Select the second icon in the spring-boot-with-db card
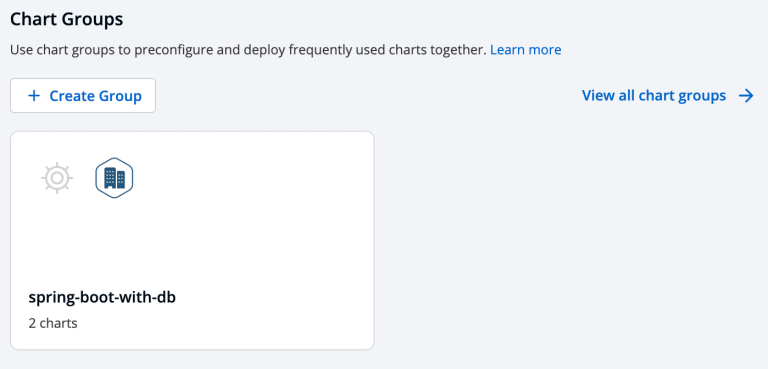Viewport: 768px width, 369px height. click(114, 177)
